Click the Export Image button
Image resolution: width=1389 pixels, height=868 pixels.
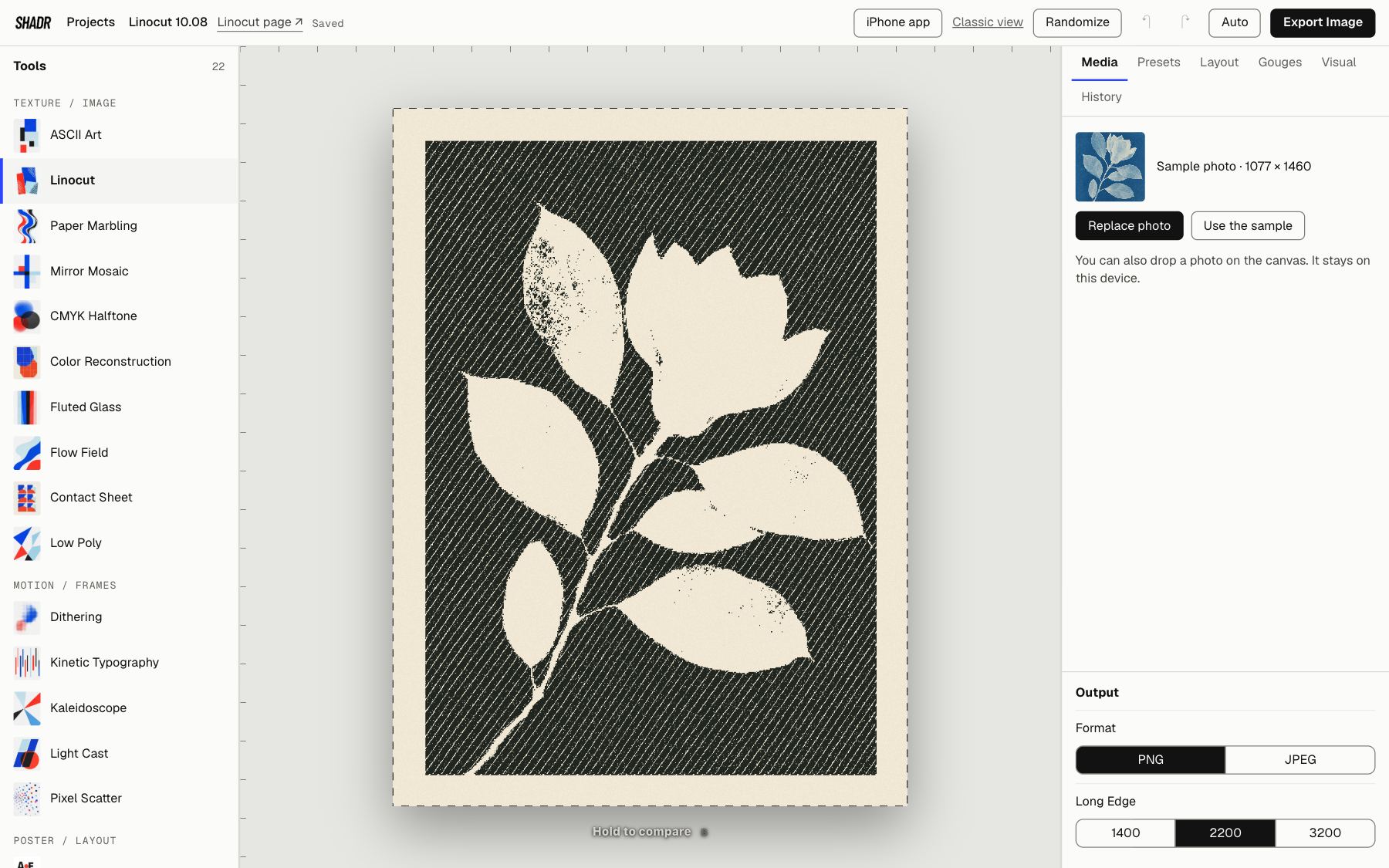click(x=1323, y=22)
